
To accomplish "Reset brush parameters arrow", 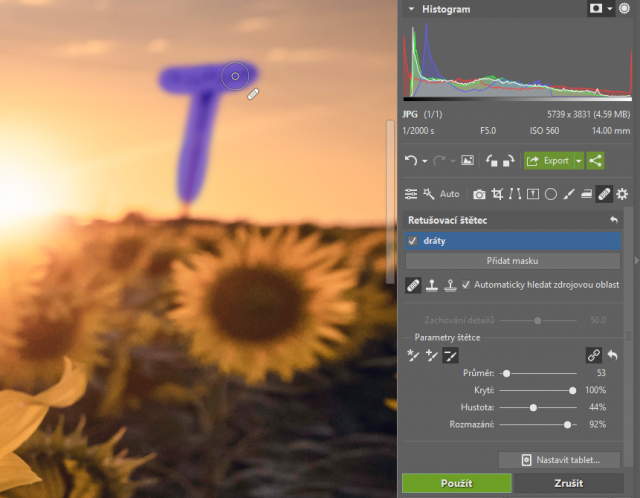I will (612, 355).
